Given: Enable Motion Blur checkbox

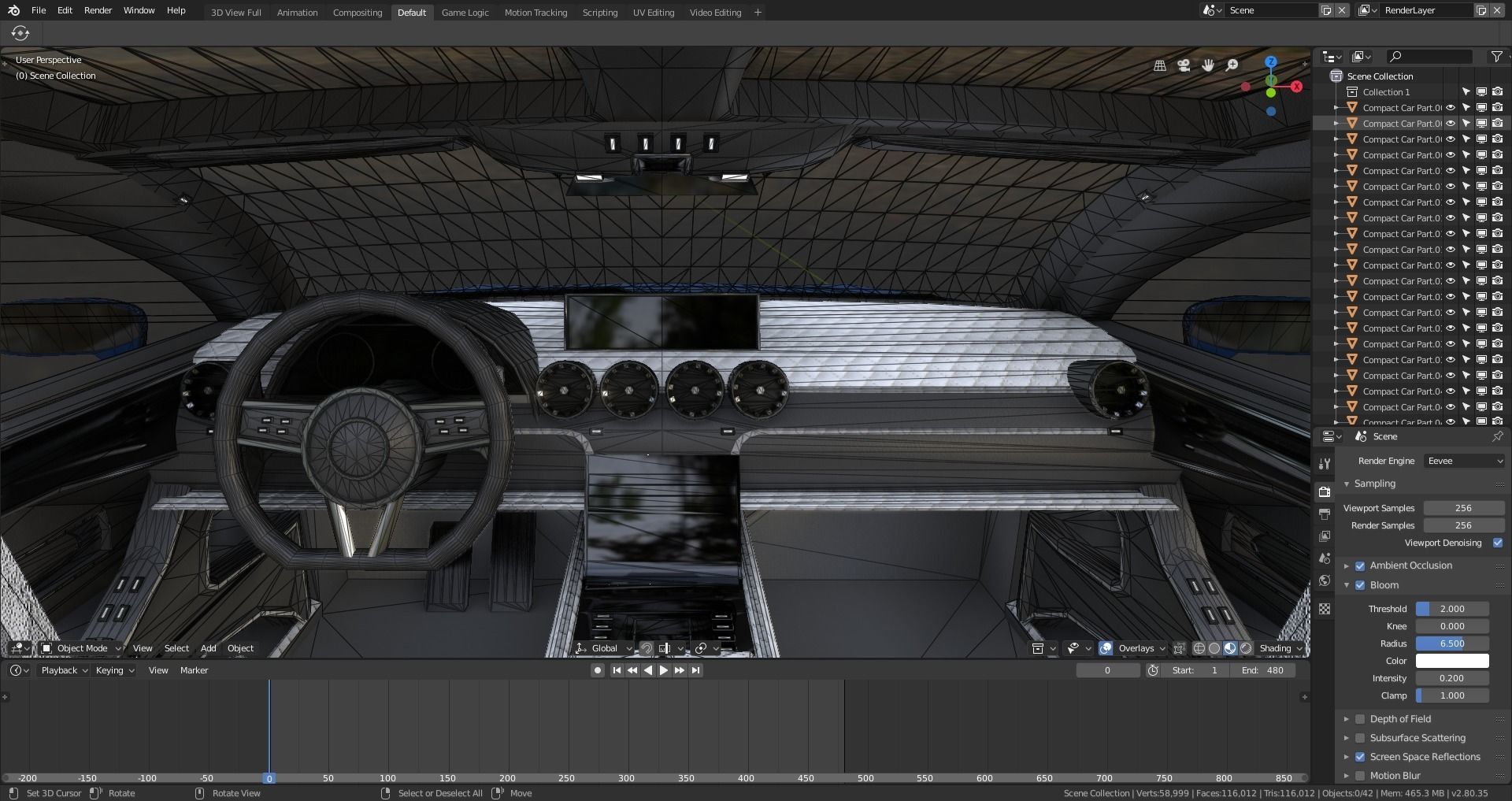Looking at the screenshot, I should pos(1360,776).
